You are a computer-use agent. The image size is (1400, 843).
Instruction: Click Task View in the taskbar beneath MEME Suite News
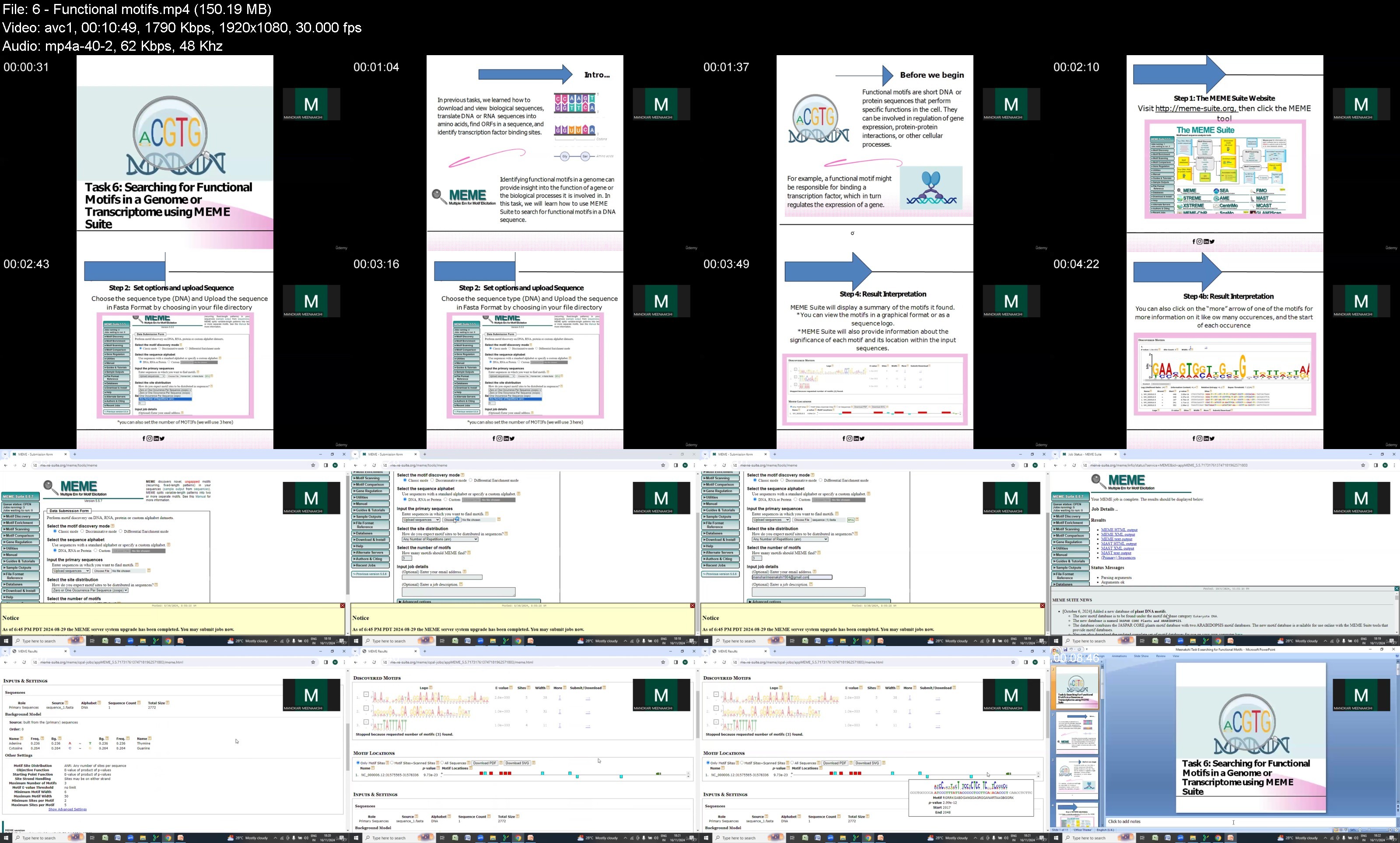tap(1142, 641)
